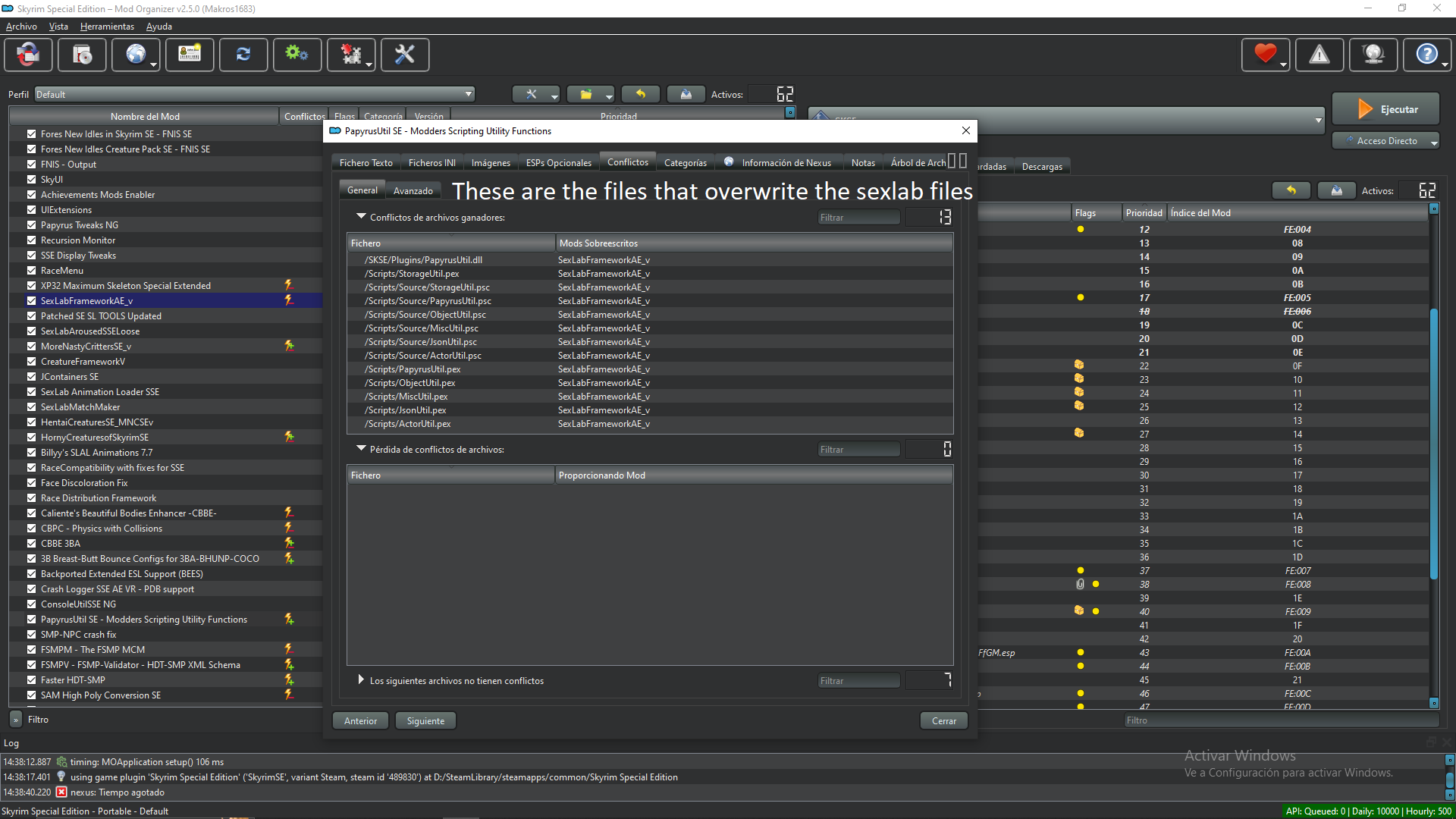
Task: Open the Notifications warning triangle icon
Action: tap(1319, 55)
